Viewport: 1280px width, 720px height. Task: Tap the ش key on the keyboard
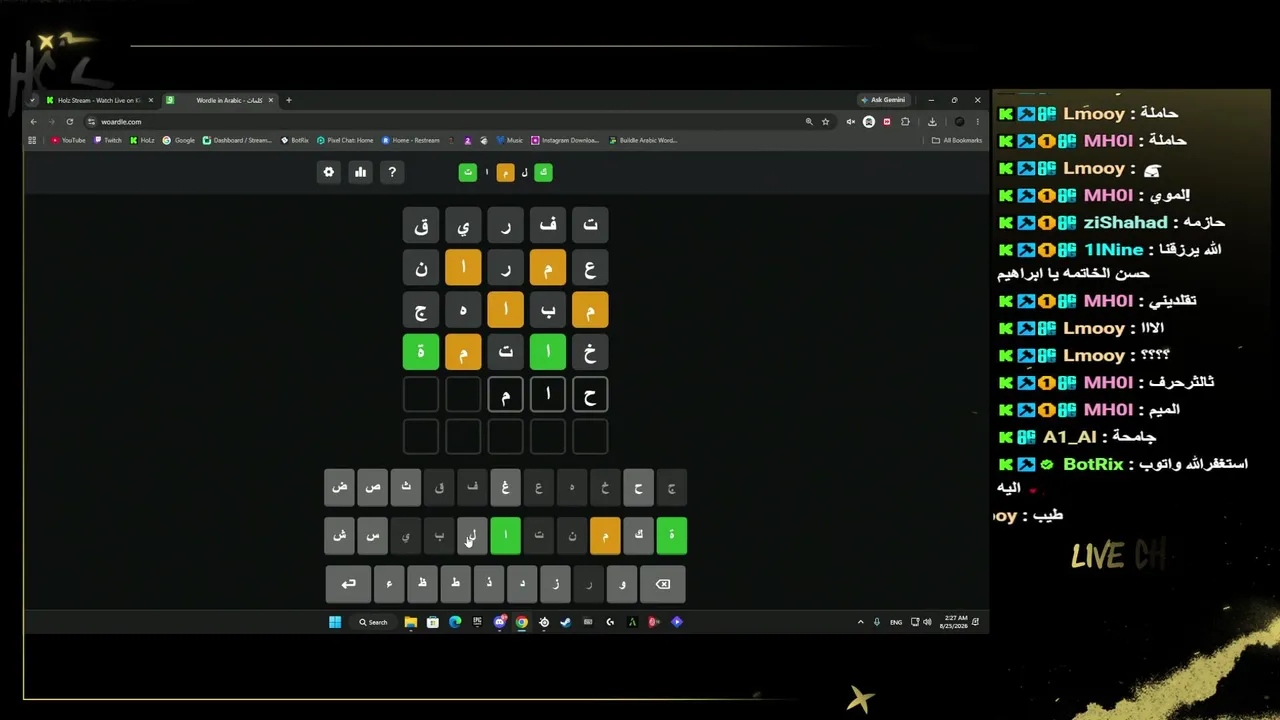[339, 536]
